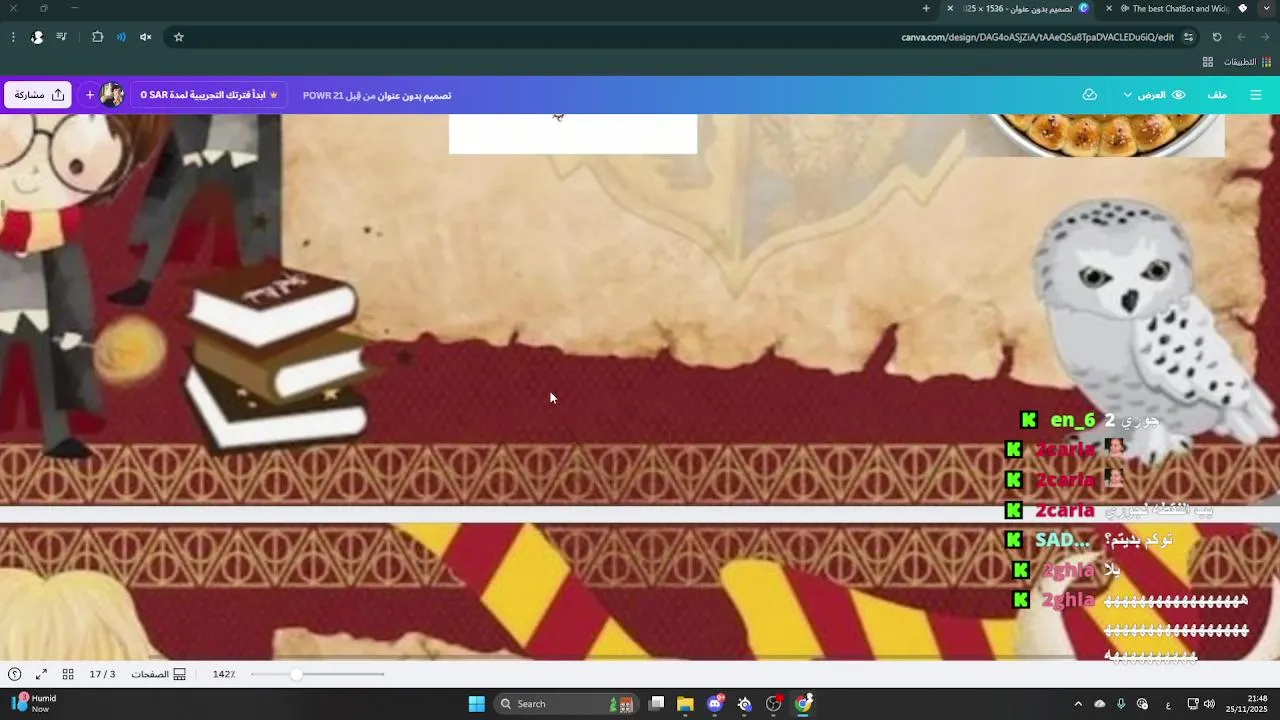1280x720 pixels.
Task: Open Task View on the taskbar
Action: [656, 704]
